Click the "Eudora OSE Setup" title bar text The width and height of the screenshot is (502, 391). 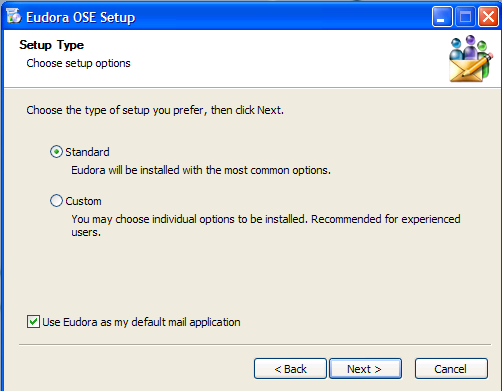(81, 17)
